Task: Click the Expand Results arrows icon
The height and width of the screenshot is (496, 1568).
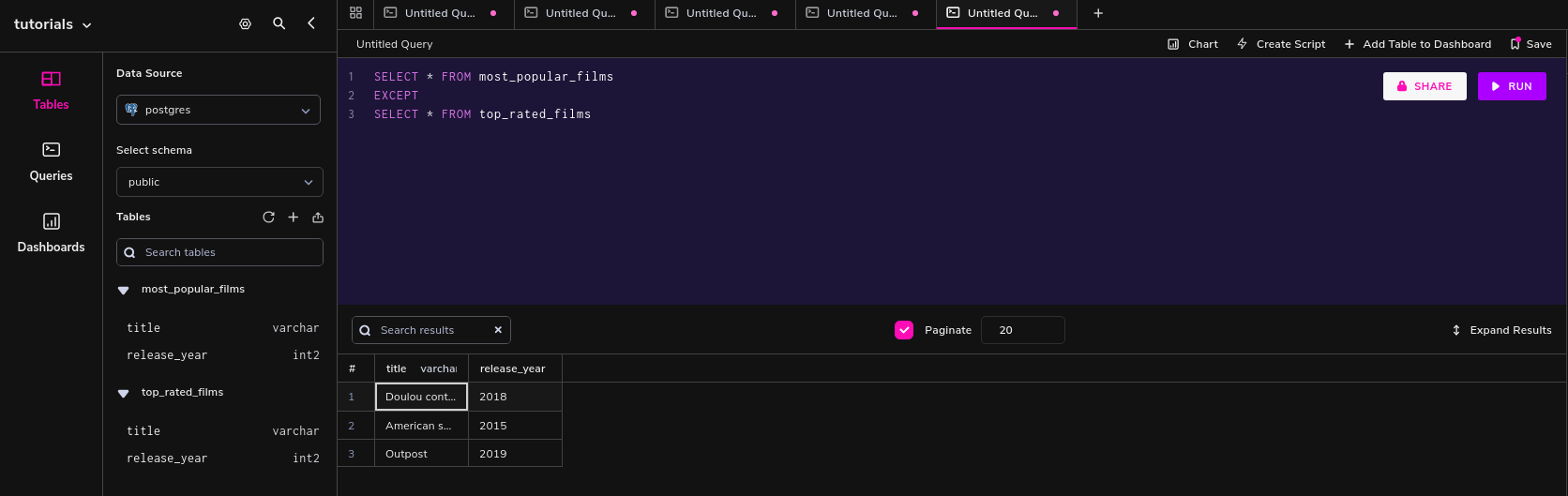Action: (1456, 330)
